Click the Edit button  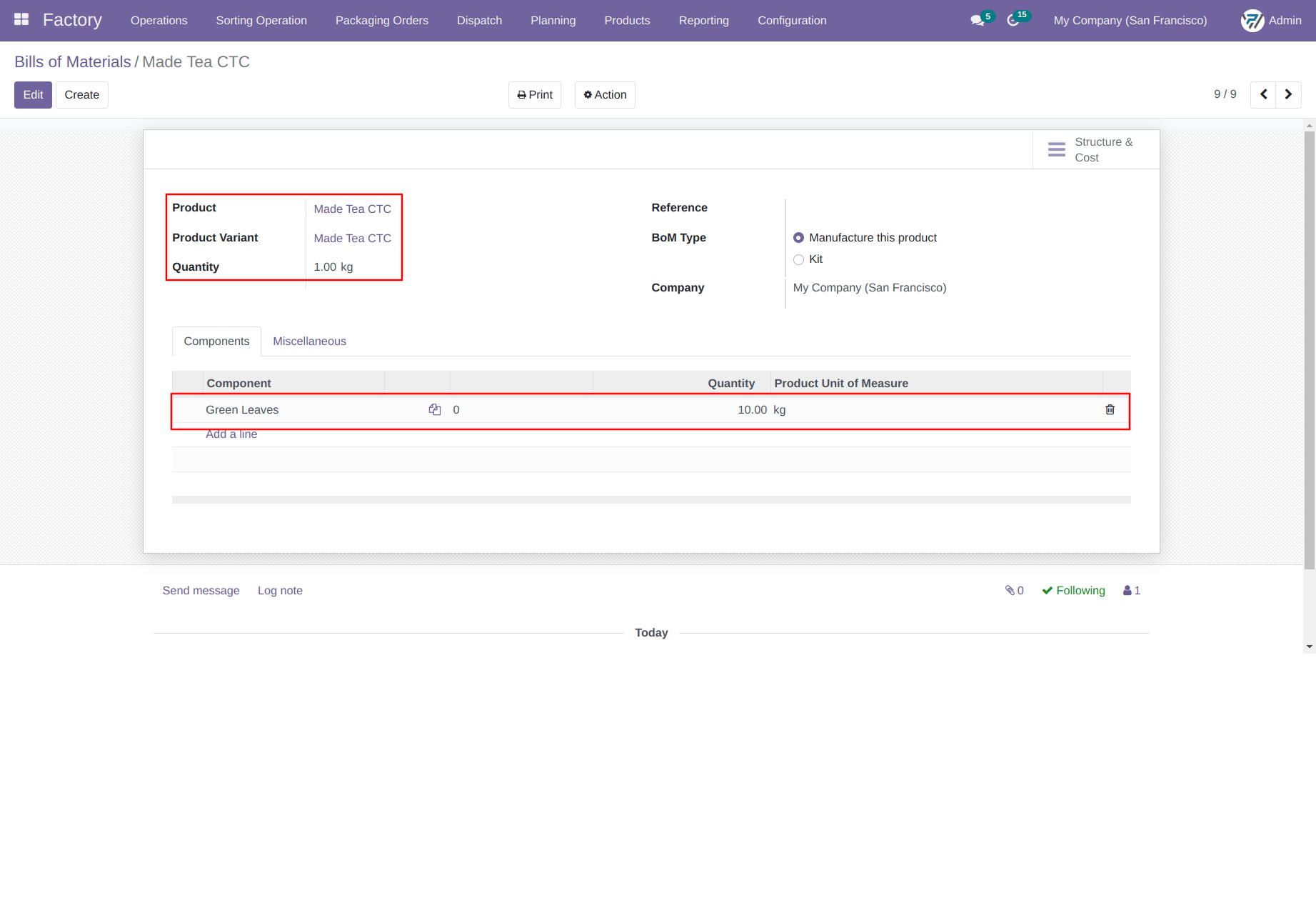click(33, 95)
